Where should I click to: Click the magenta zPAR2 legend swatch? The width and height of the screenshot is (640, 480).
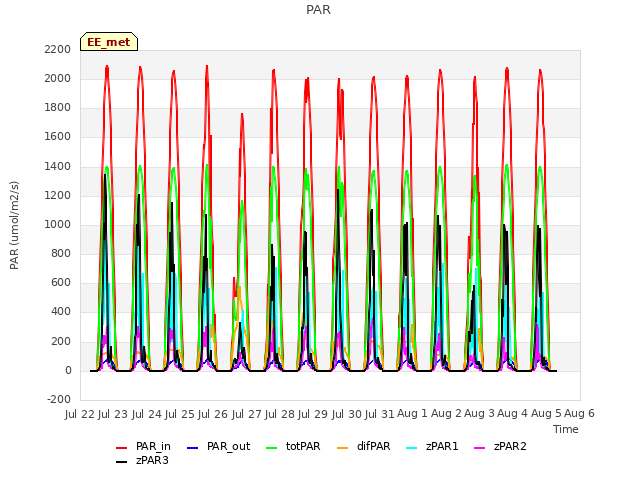pyautogui.click(x=480, y=448)
